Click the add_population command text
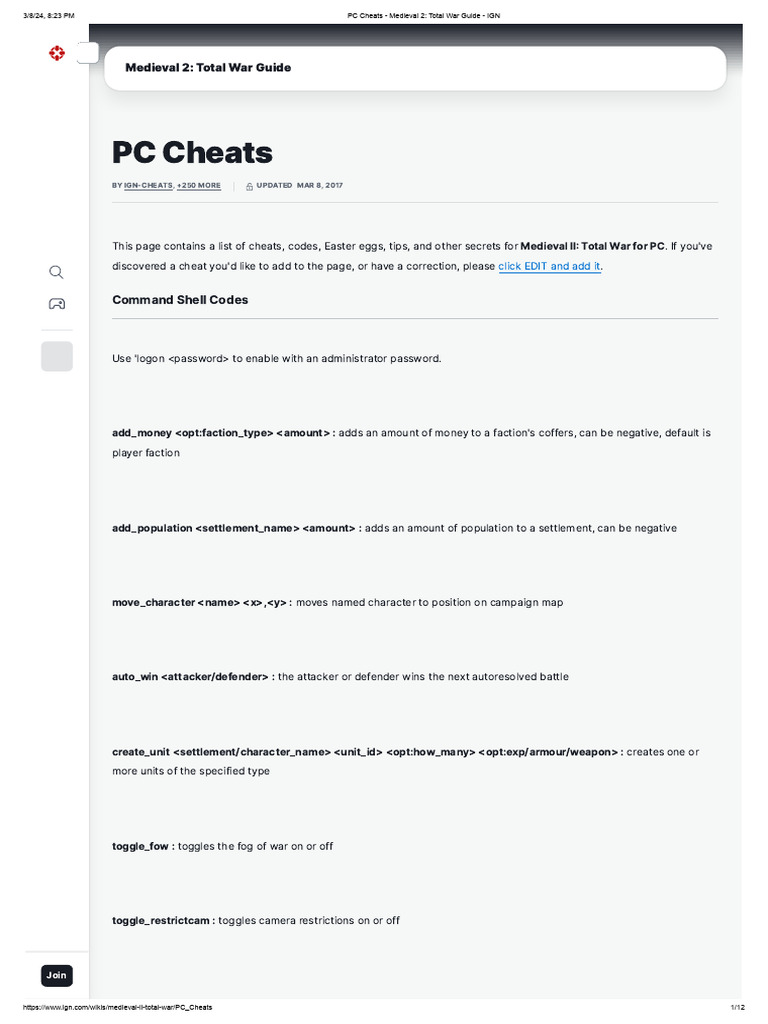This screenshot has height=1024, width=768. click(151, 528)
